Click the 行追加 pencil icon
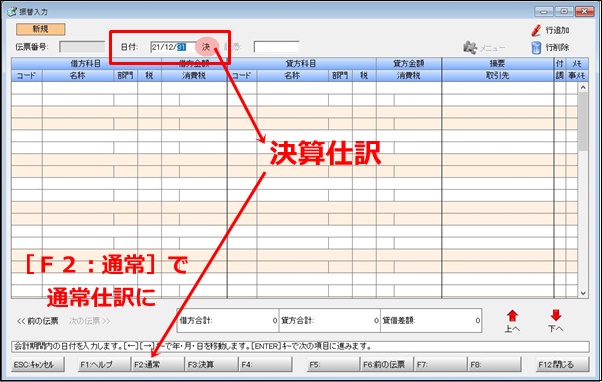 [536, 30]
